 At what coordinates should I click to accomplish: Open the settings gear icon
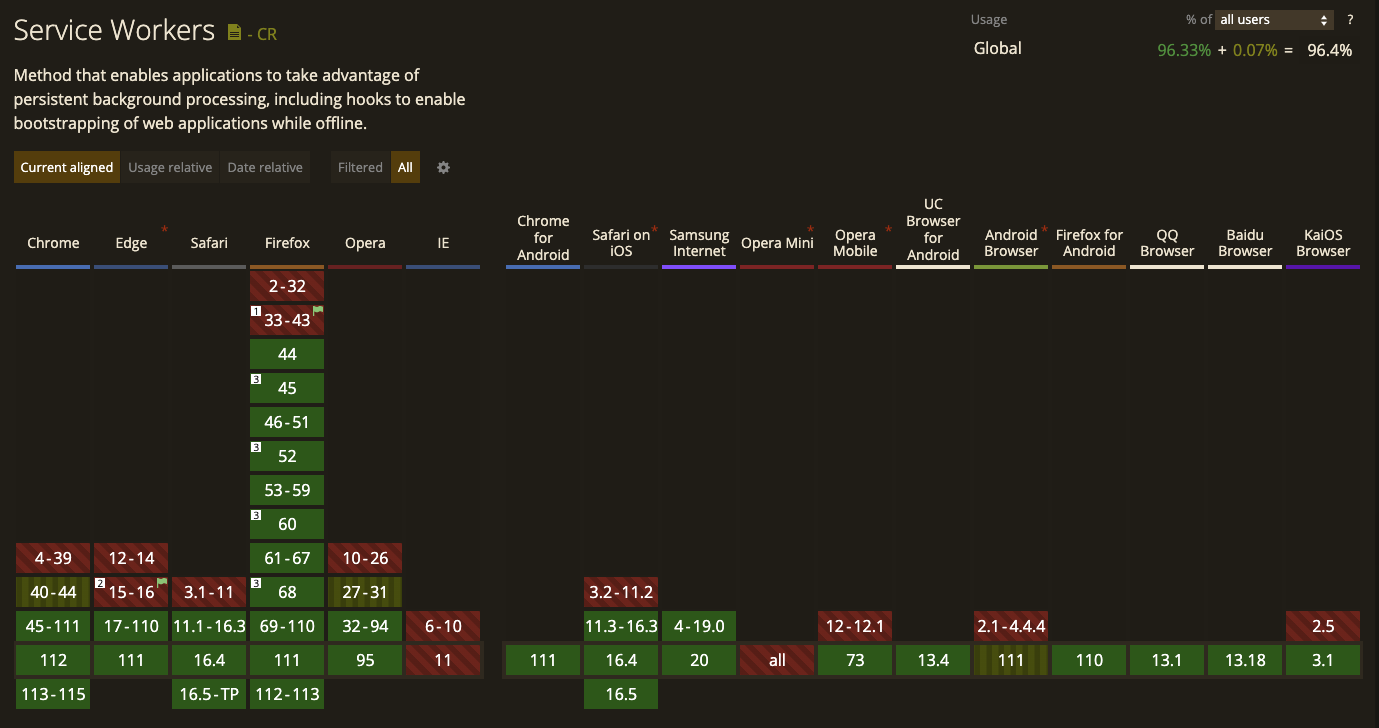443,167
